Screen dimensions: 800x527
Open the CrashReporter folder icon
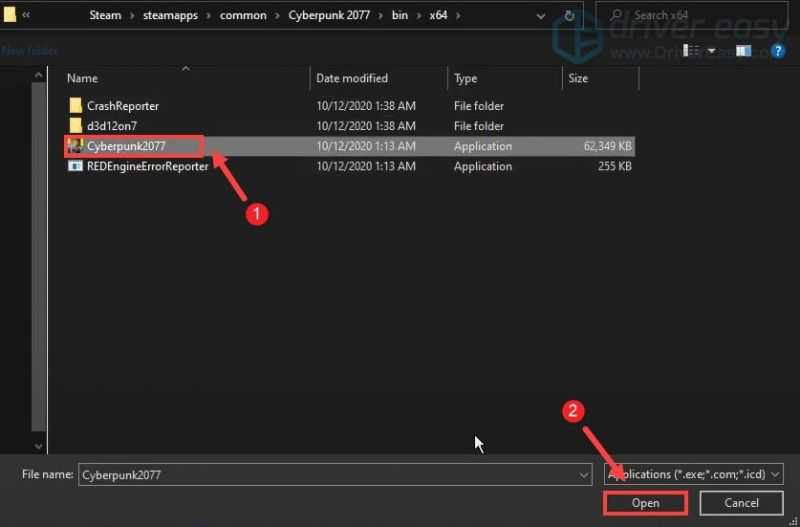click(x=76, y=106)
